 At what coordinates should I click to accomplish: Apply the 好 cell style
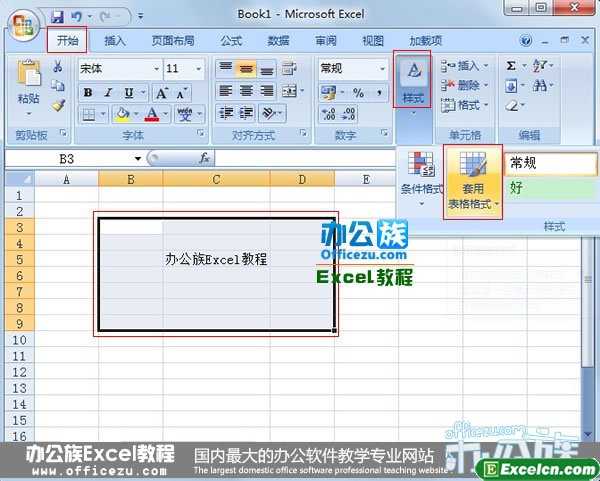tap(551, 188)
